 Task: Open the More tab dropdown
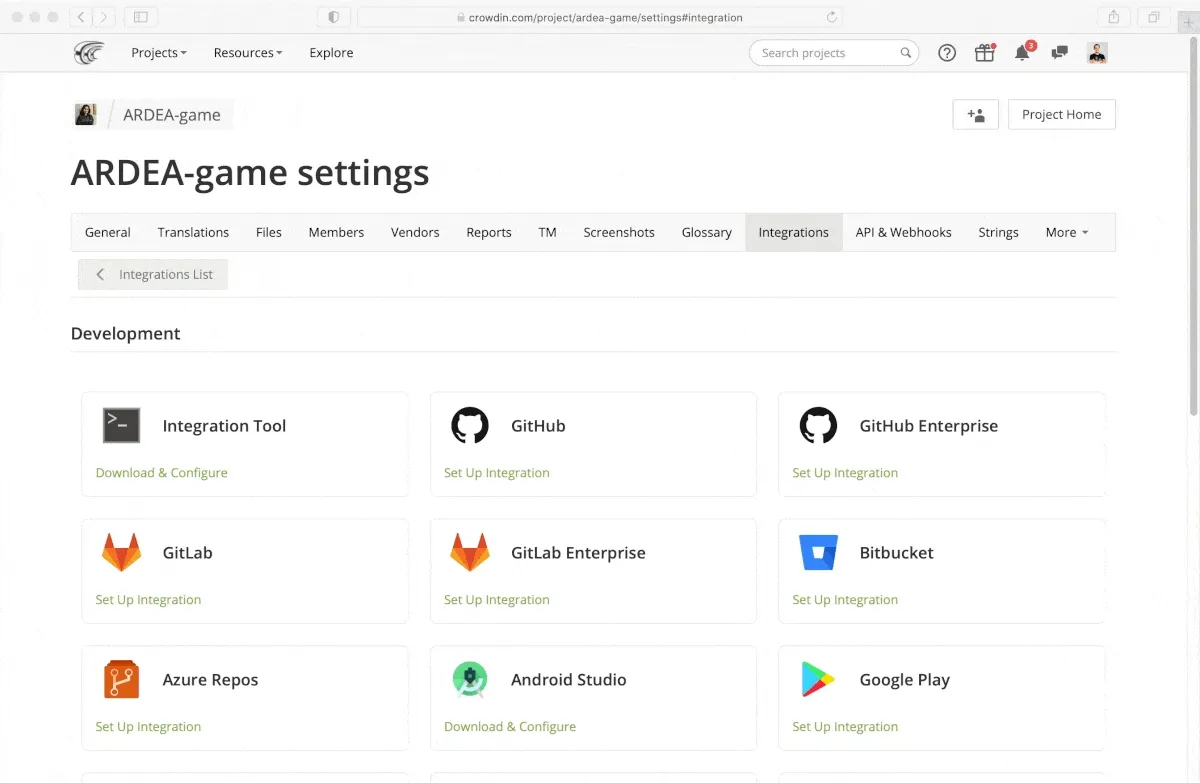[x=1066, y=232]
